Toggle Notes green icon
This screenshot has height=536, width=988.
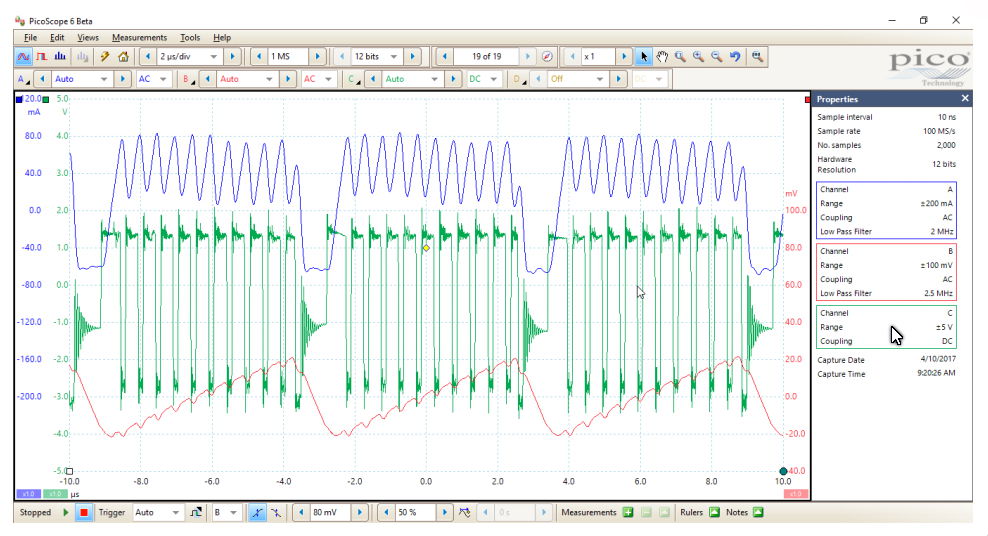coord(758,513)
